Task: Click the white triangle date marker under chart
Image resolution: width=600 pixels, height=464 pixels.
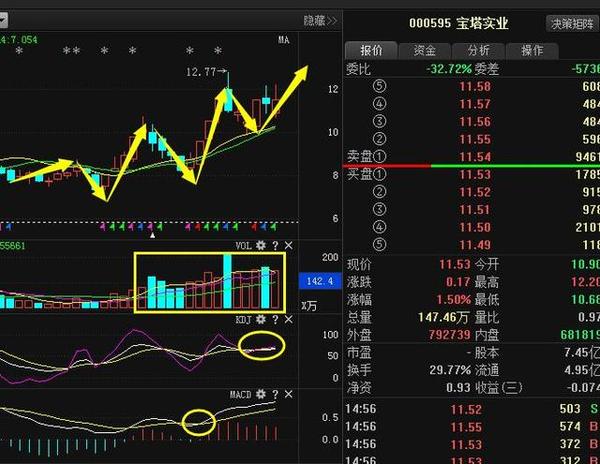Action: click(x=152, y=235)
